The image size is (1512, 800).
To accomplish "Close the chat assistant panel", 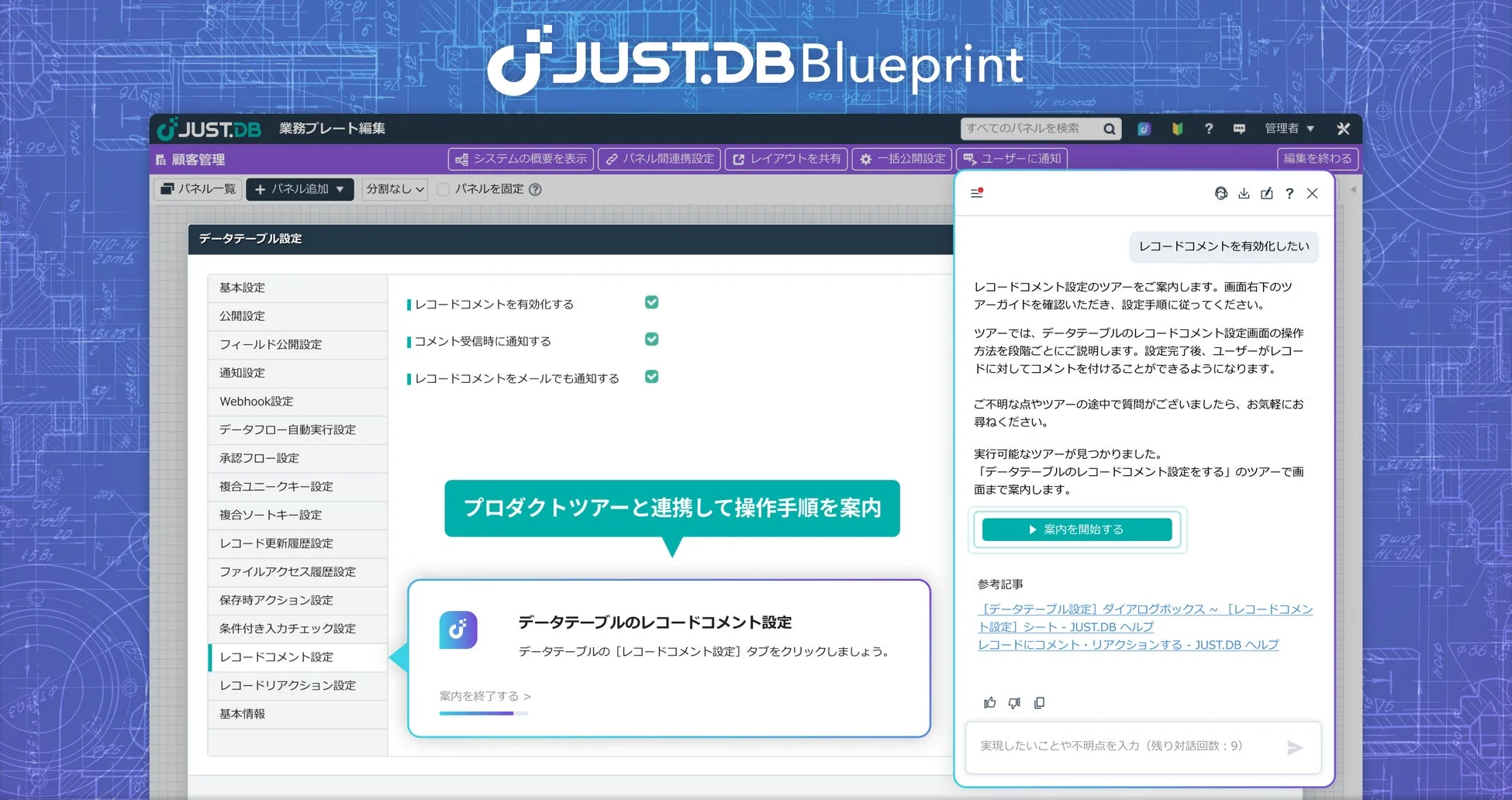I will (x=1312, y=193).
